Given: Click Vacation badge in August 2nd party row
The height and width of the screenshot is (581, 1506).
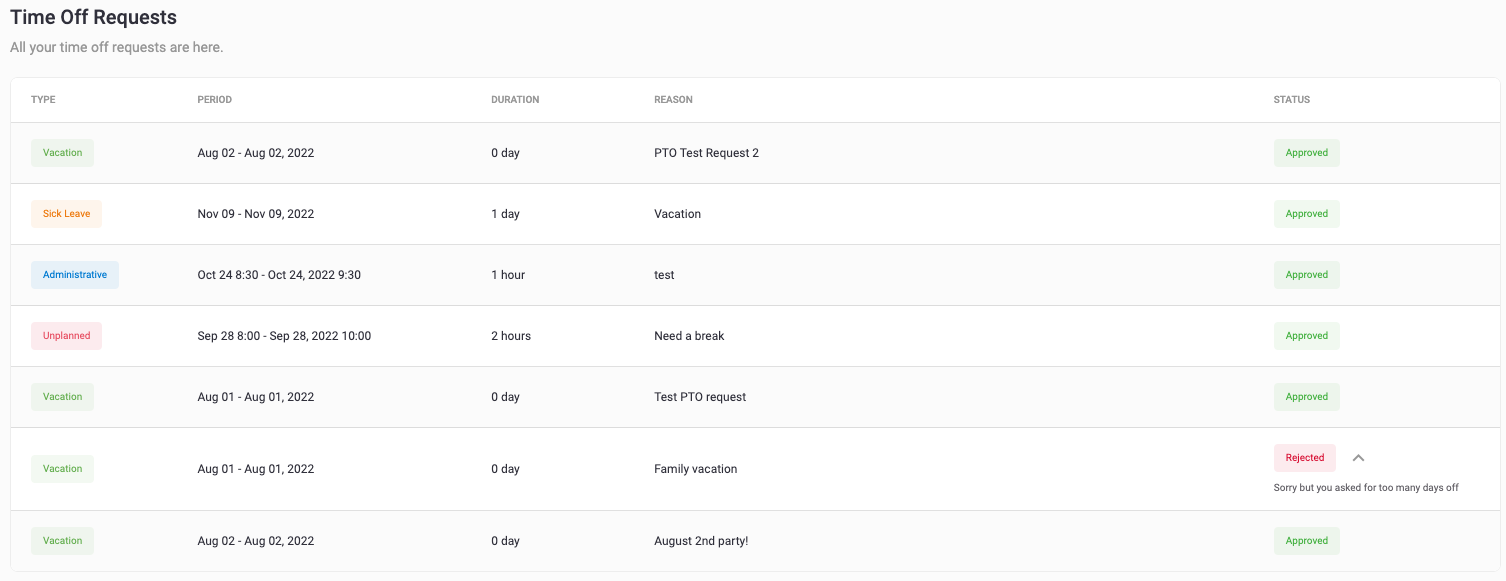Looking at the screenshot, I should (x=62, y=541).
